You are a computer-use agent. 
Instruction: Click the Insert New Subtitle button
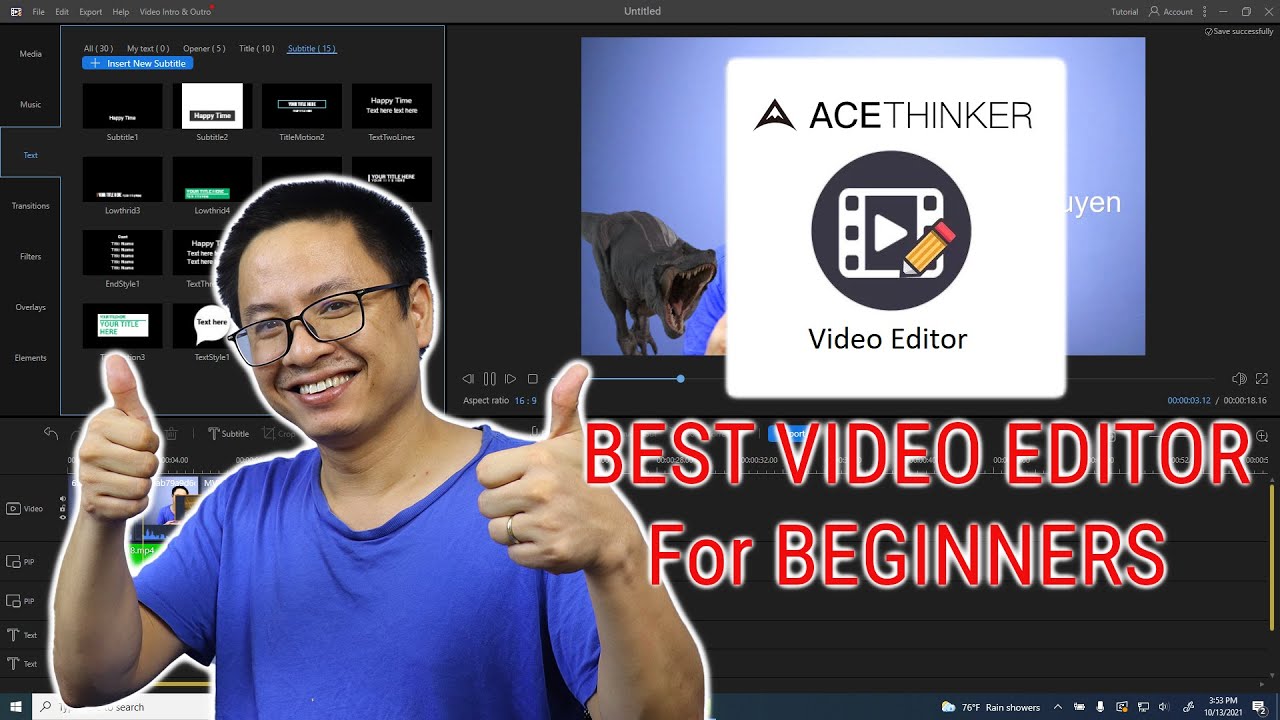coord(138,63)
